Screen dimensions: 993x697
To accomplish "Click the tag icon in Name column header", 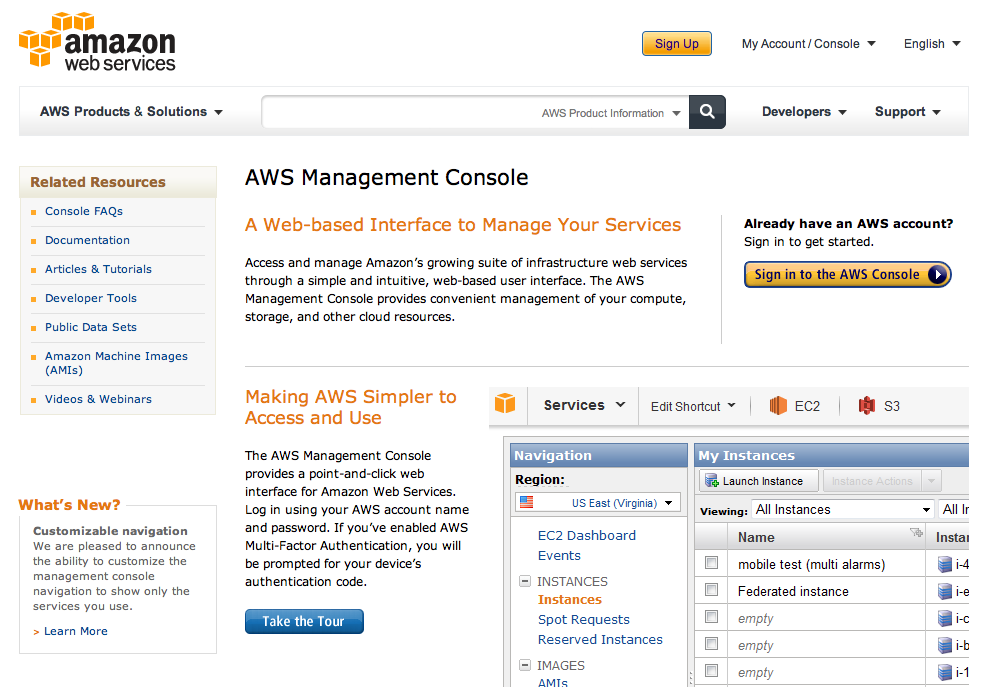I will pyautogui.click(x=916, y=532).
